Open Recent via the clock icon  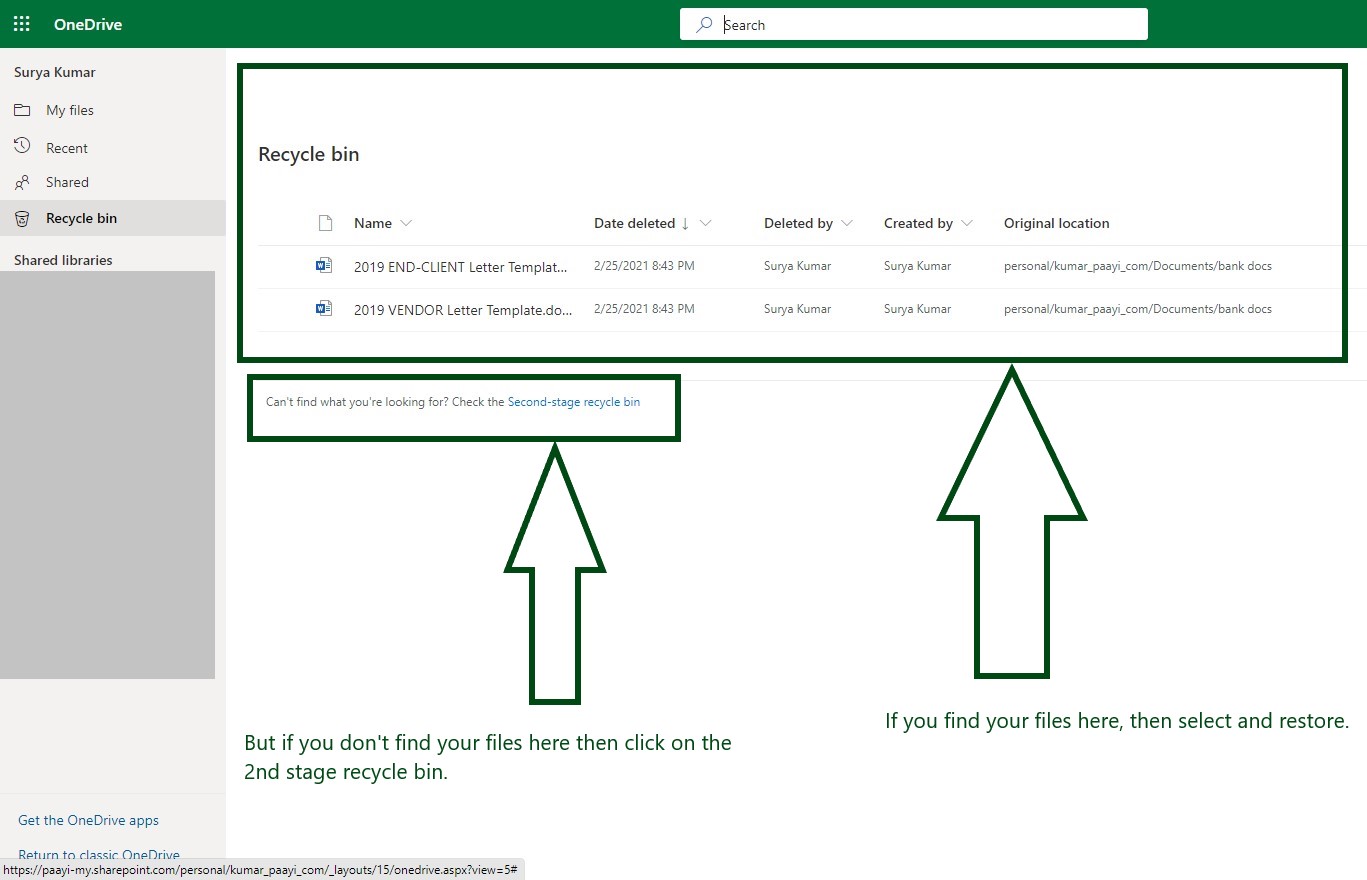(x=21, y=146)
